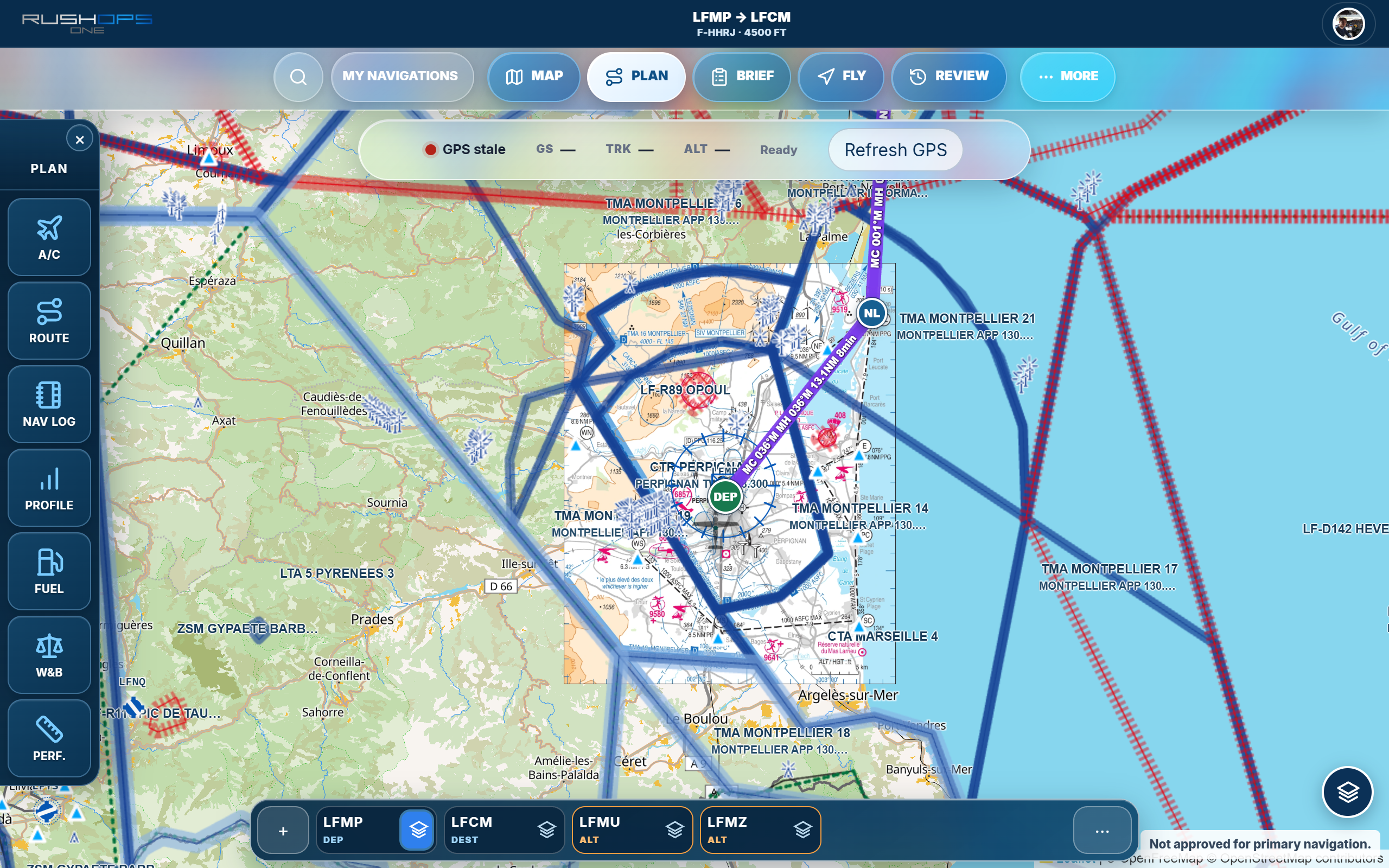Open the FUEL planning panel

pos(49,572)
